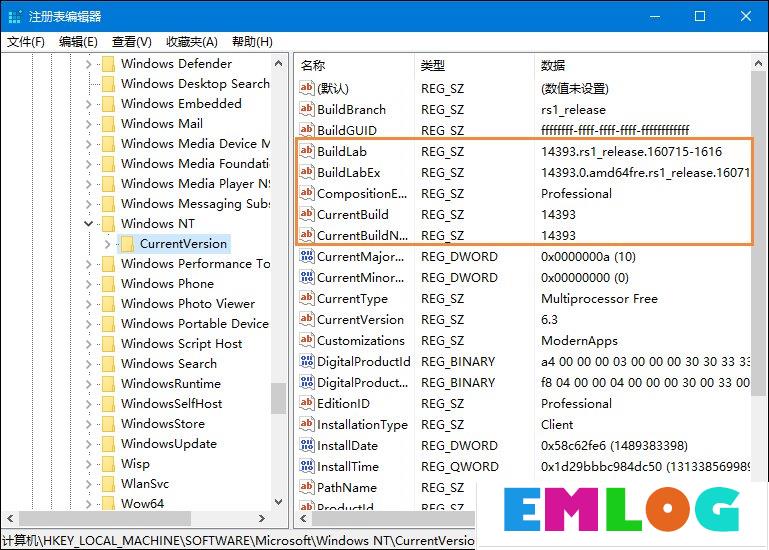Click the string icon for BuildGUID
This screenshot has height=550, width=769.
pos(307,130)
